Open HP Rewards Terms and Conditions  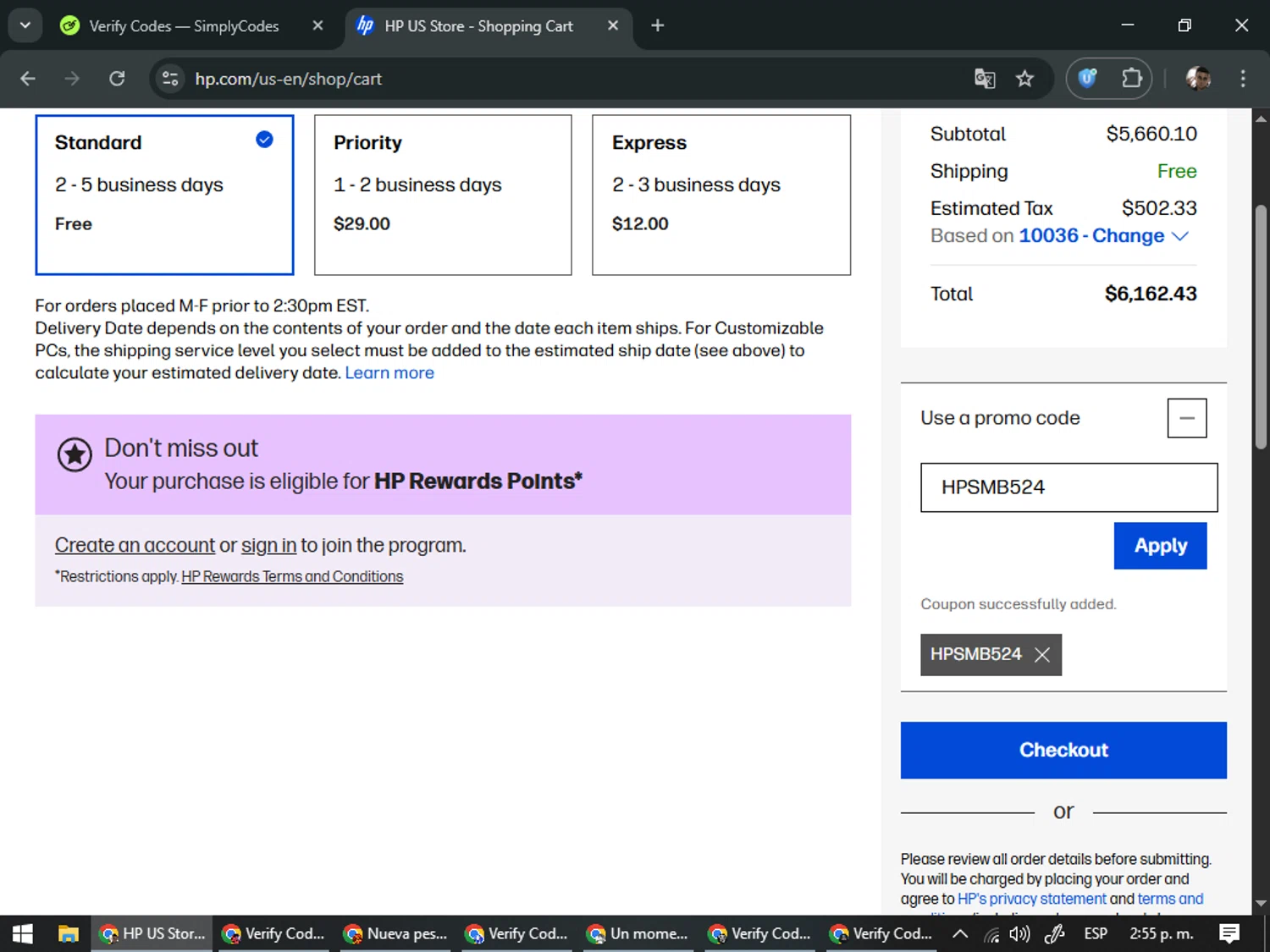point(292,576)
